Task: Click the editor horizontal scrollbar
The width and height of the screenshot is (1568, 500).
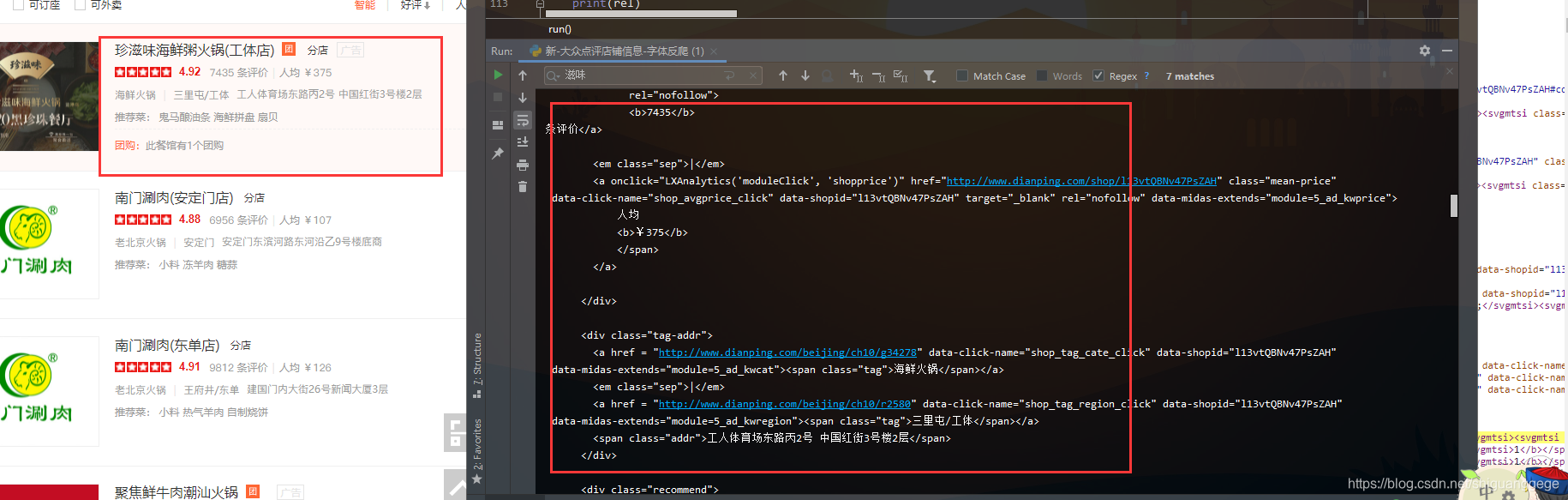Action: (641, 14)
